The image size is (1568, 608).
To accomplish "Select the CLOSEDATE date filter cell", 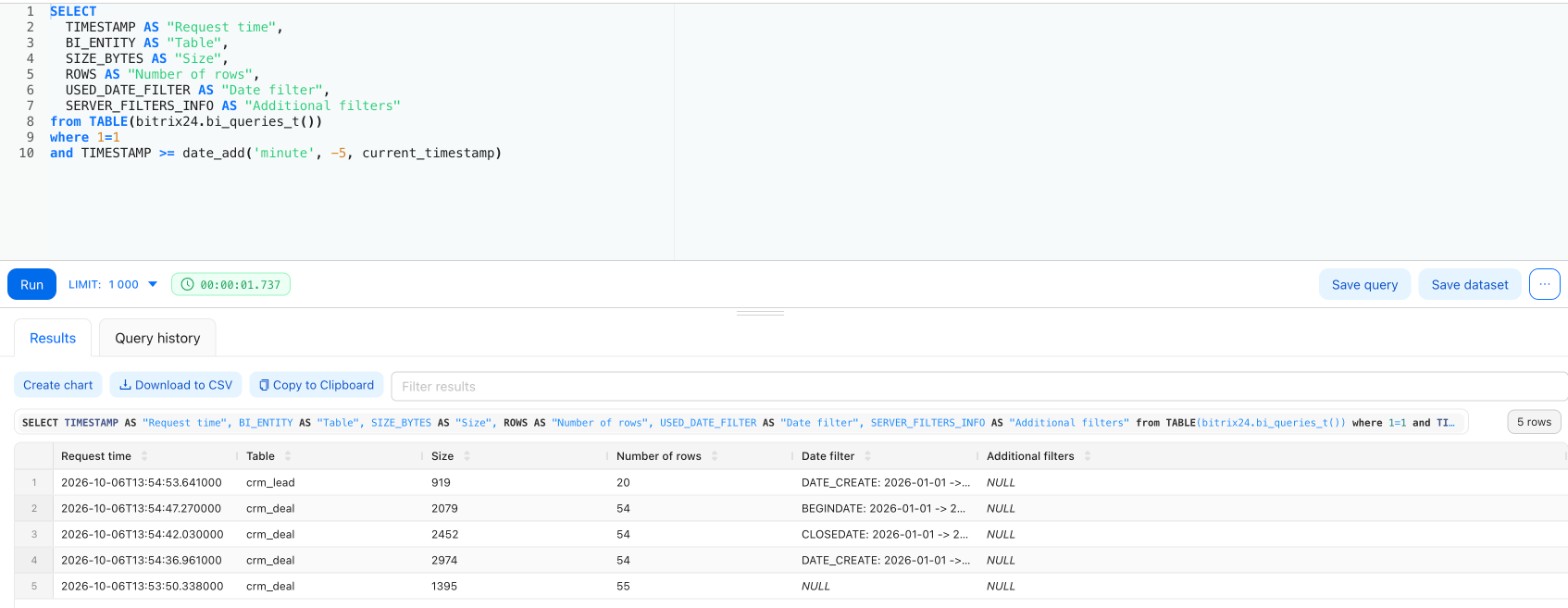I will tap(885, 534).
